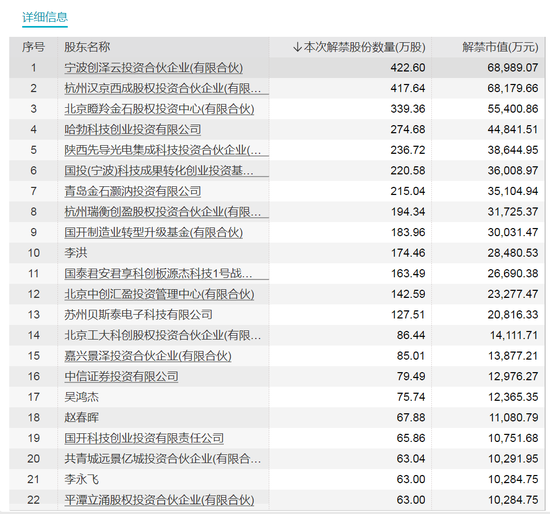Open 北京瞪羚金石股权投资中心(有限合伙) link
Screen dimensions: 550x514
[x=159, y=109]
